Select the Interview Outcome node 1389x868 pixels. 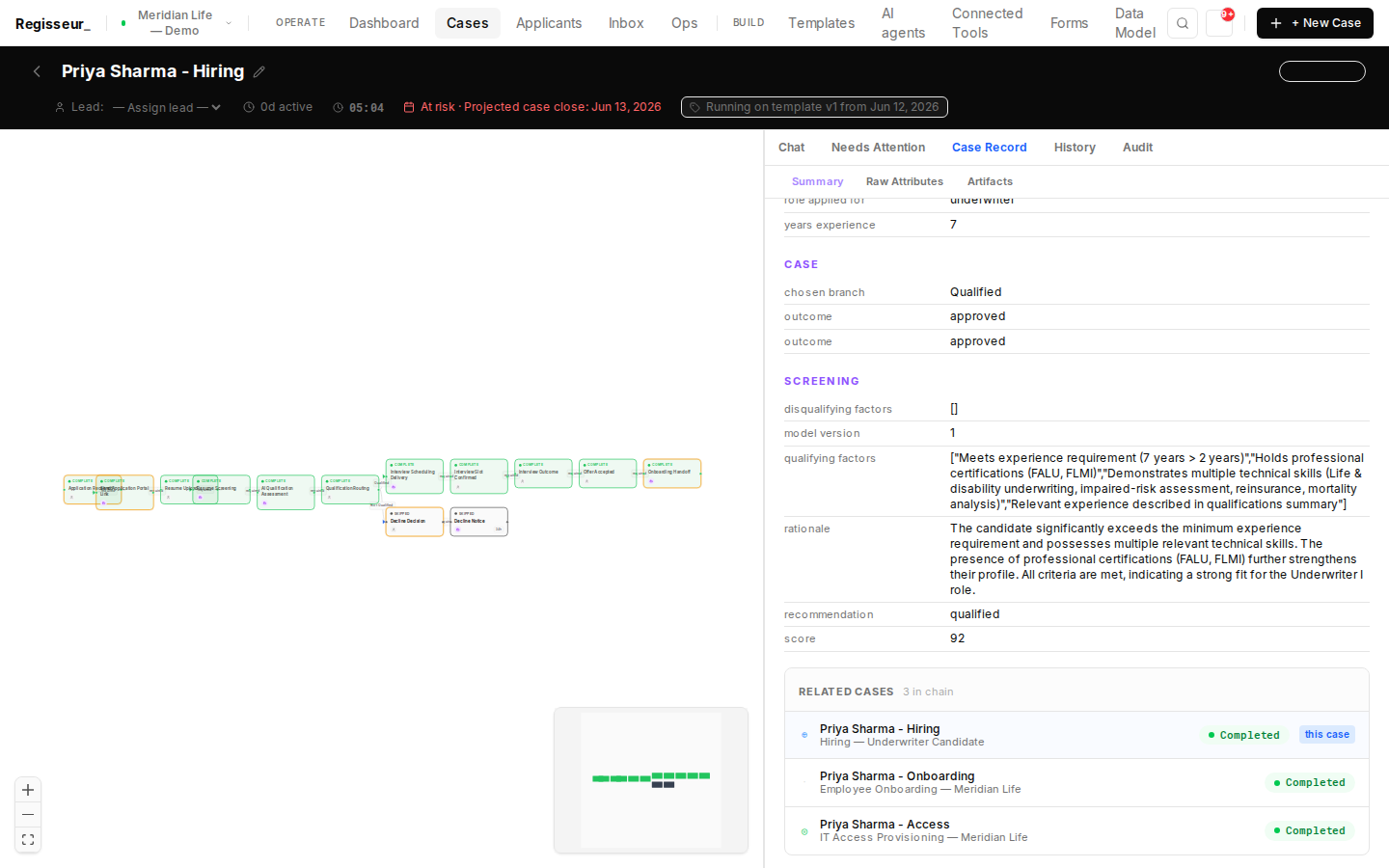coord(543,474)
